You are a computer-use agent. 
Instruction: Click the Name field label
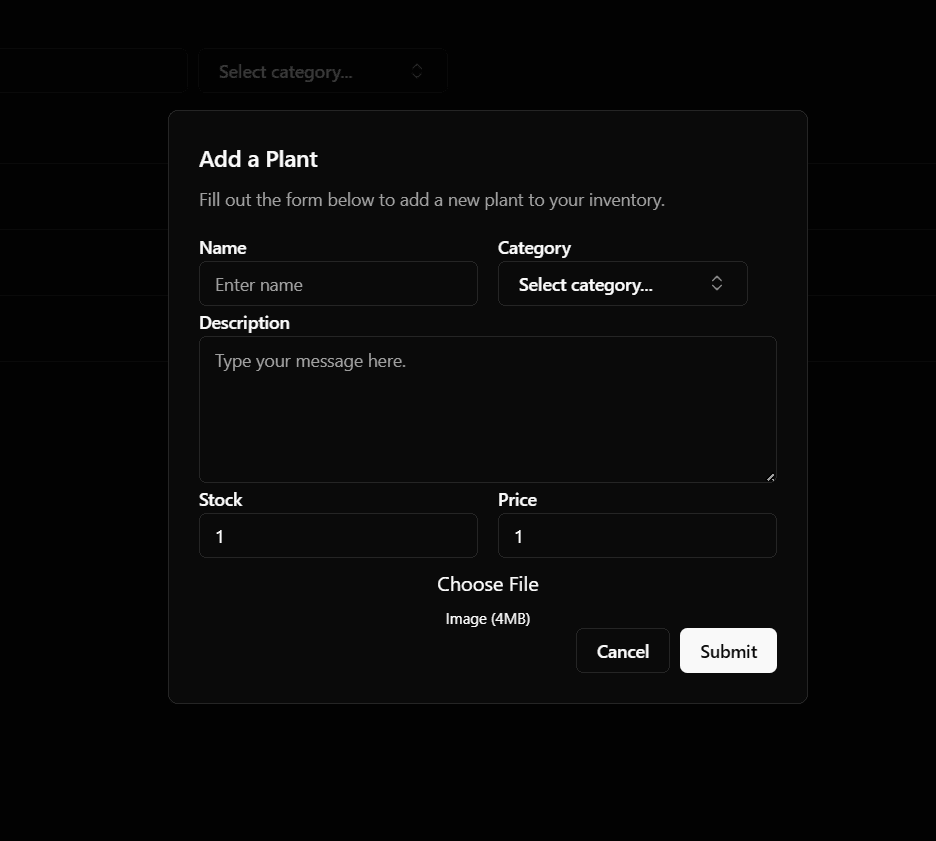click(222, 248)
